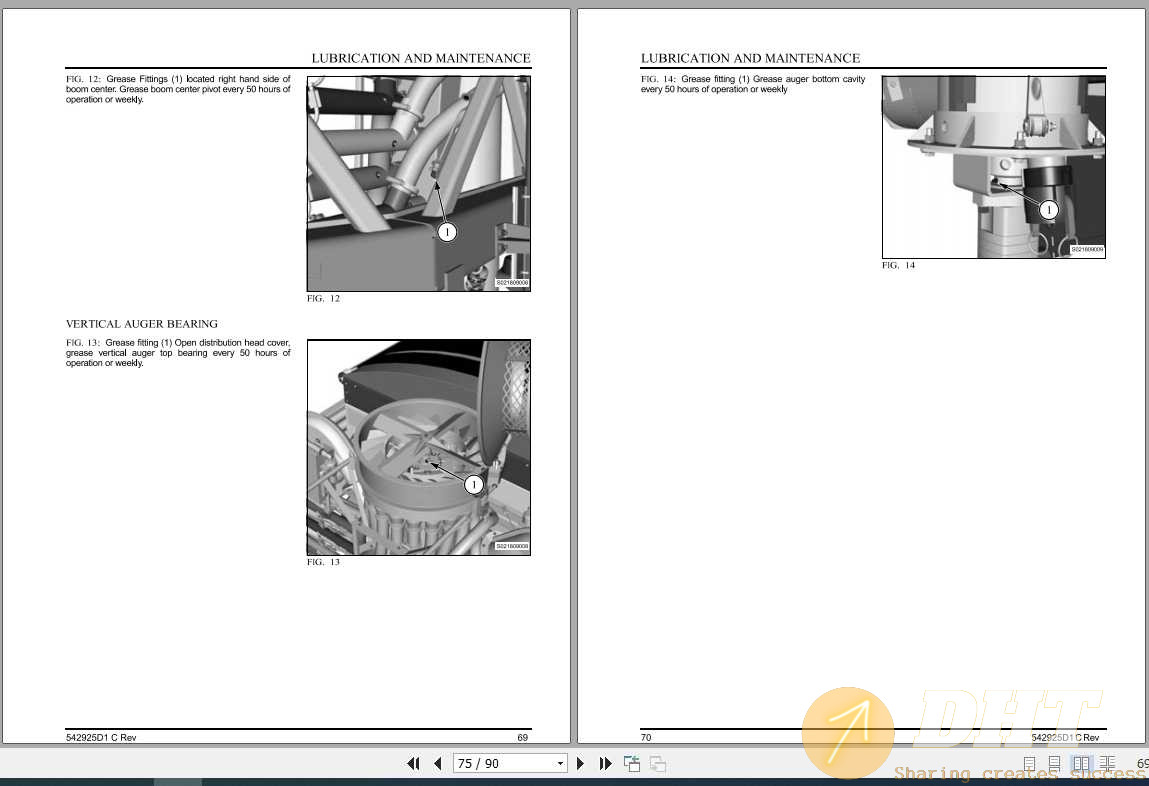The height and width of the screenshot is (786, 1149).
Task: Switch to single page layout
Action: (1029, 764)
